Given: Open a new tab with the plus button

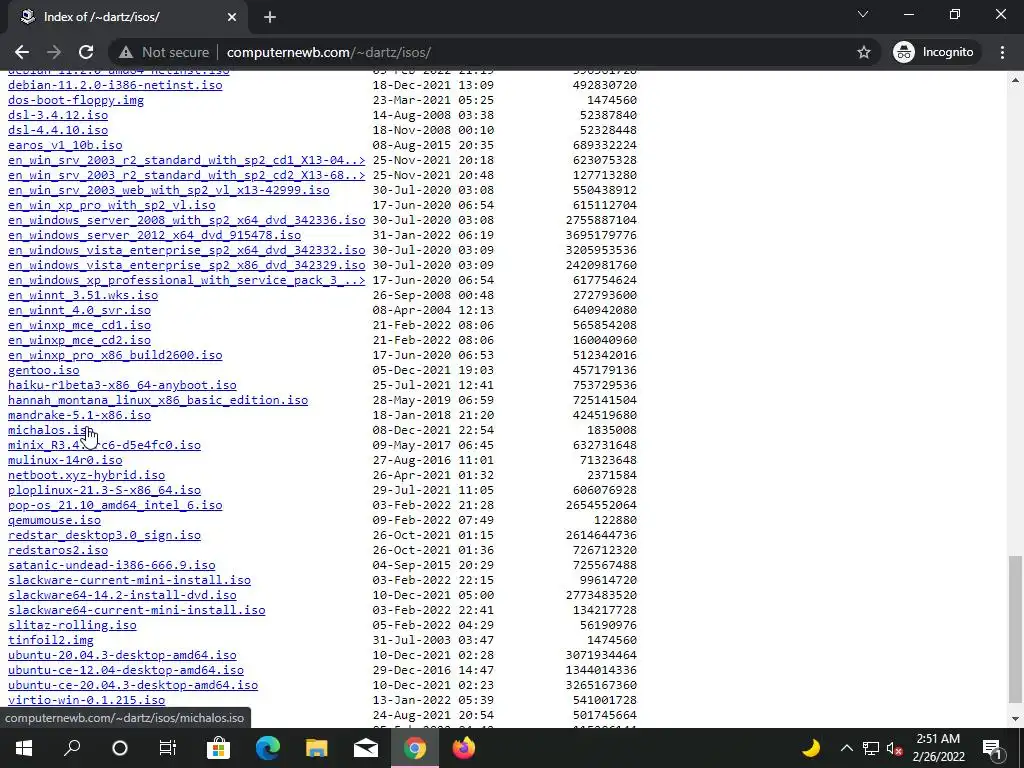Looking at the screenshot, I should [270, 17].
